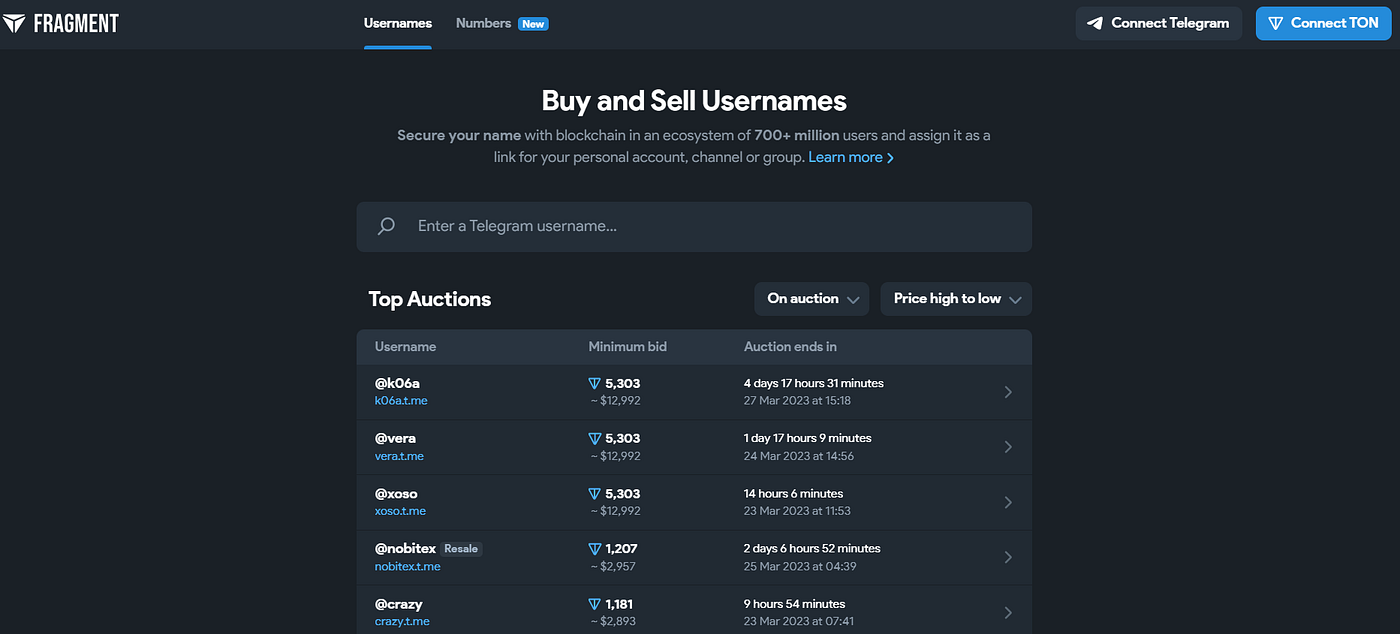Open the @xoso row arrow

tap(1008, 502)
